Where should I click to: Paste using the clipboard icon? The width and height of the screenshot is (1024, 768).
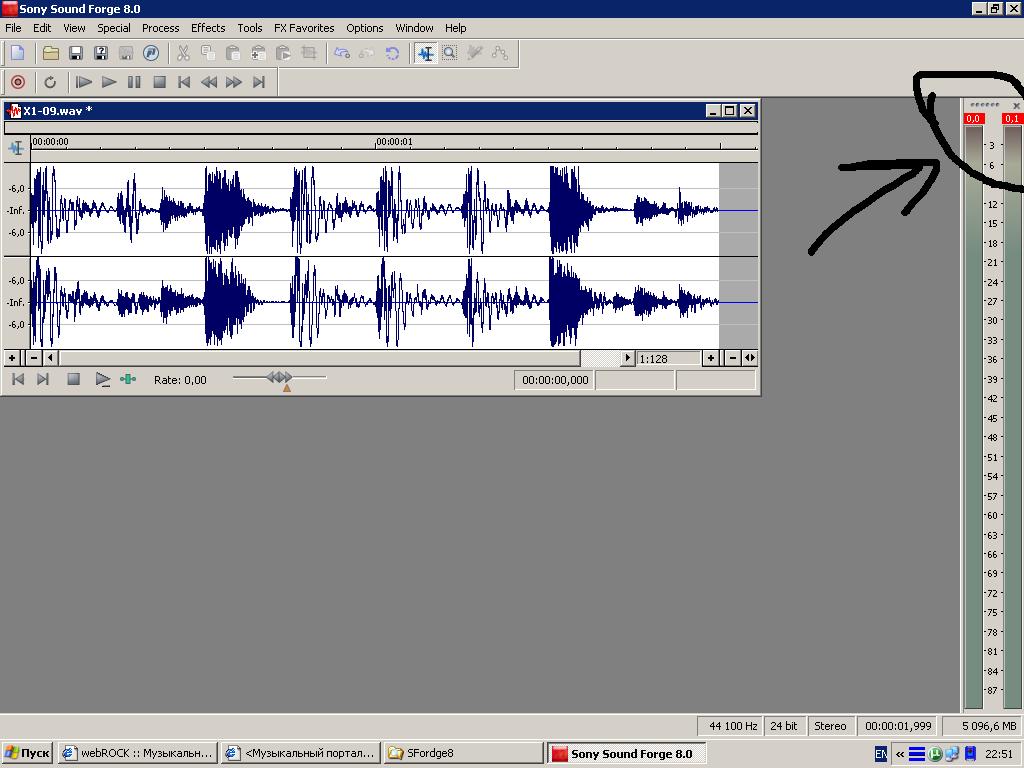233,54
